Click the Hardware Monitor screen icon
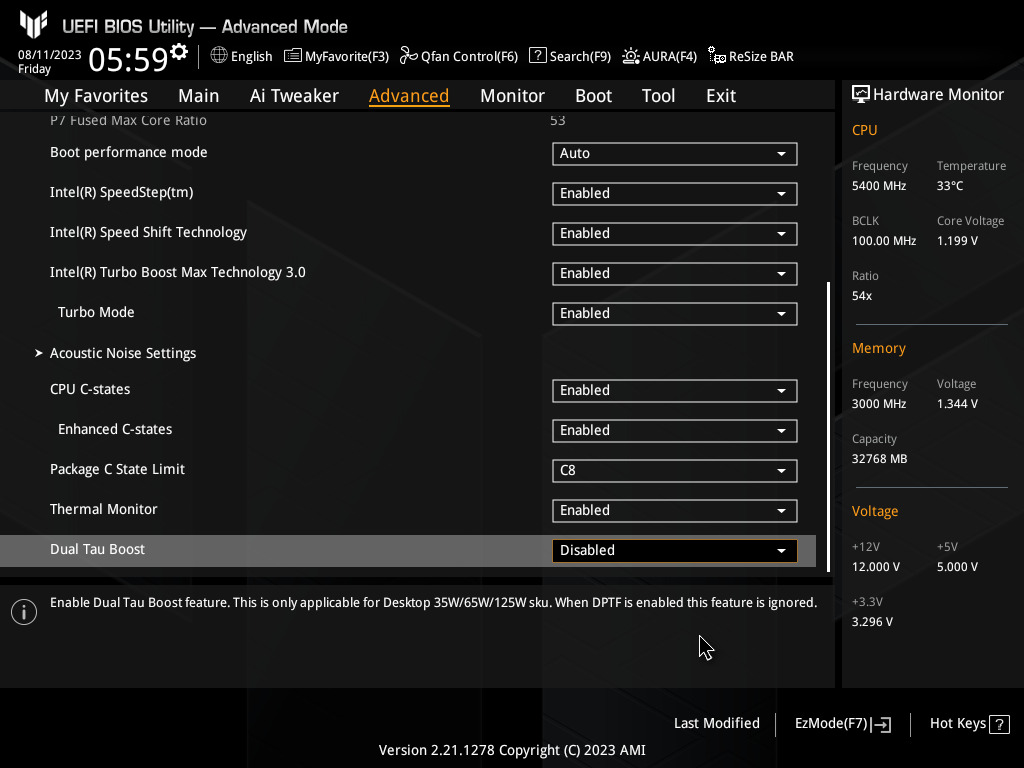Screen dimensions: 1024x768 [861, 94]
